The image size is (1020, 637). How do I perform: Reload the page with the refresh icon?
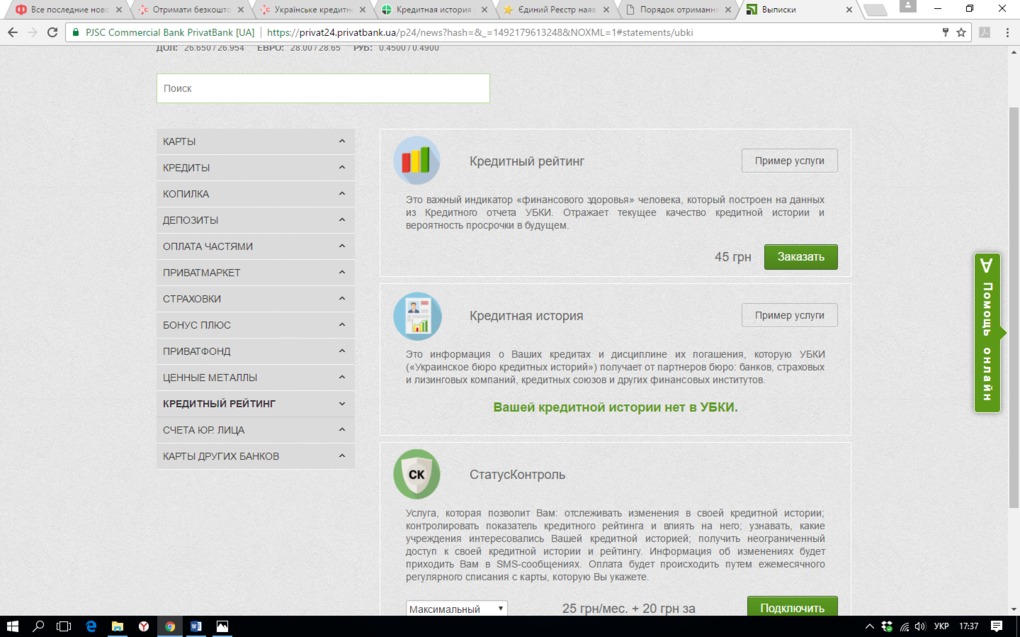52,32
